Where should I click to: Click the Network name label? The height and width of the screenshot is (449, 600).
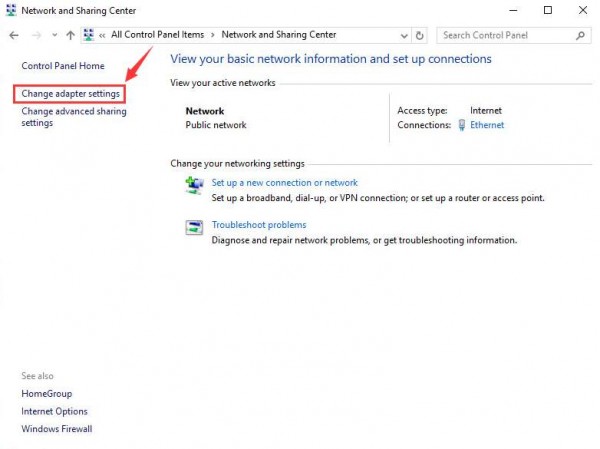click(x=205, y=111)
